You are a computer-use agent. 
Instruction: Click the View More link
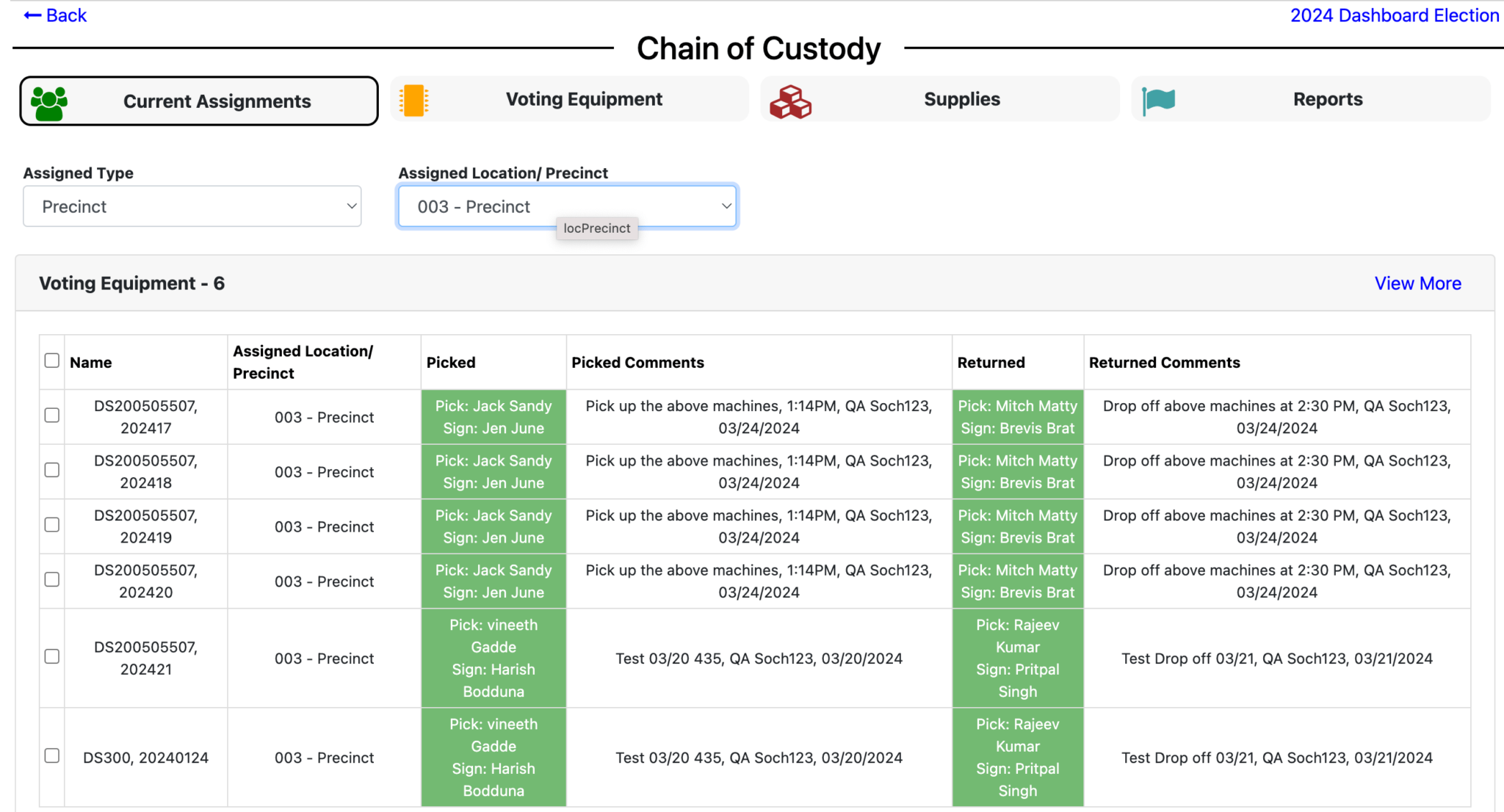pyautogui.click(x=1417, y=283)
